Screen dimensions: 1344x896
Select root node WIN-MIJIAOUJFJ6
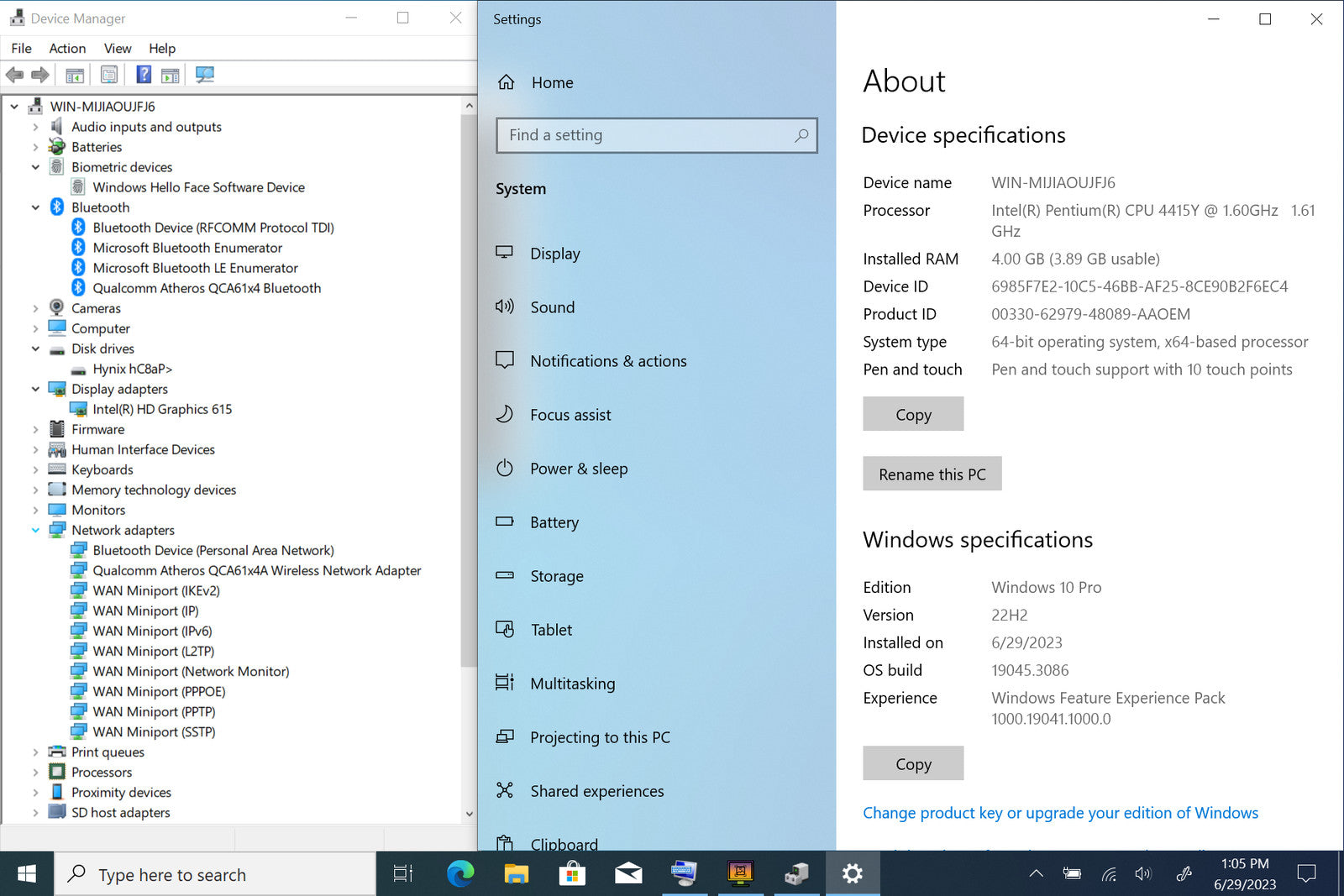[102, 107]
